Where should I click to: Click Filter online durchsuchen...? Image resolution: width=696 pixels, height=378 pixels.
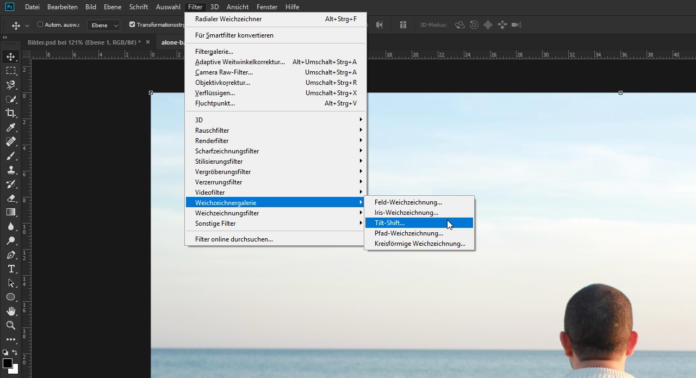[234, 239]
